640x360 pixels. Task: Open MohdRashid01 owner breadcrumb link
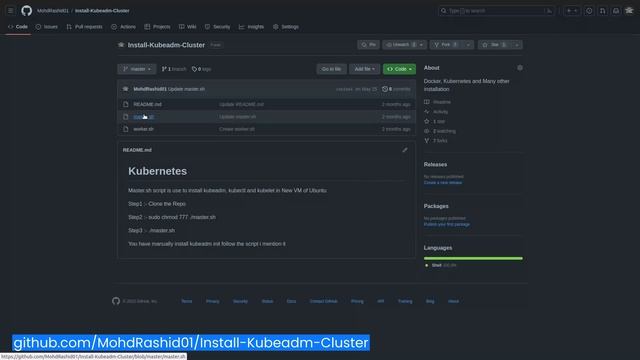53,11
